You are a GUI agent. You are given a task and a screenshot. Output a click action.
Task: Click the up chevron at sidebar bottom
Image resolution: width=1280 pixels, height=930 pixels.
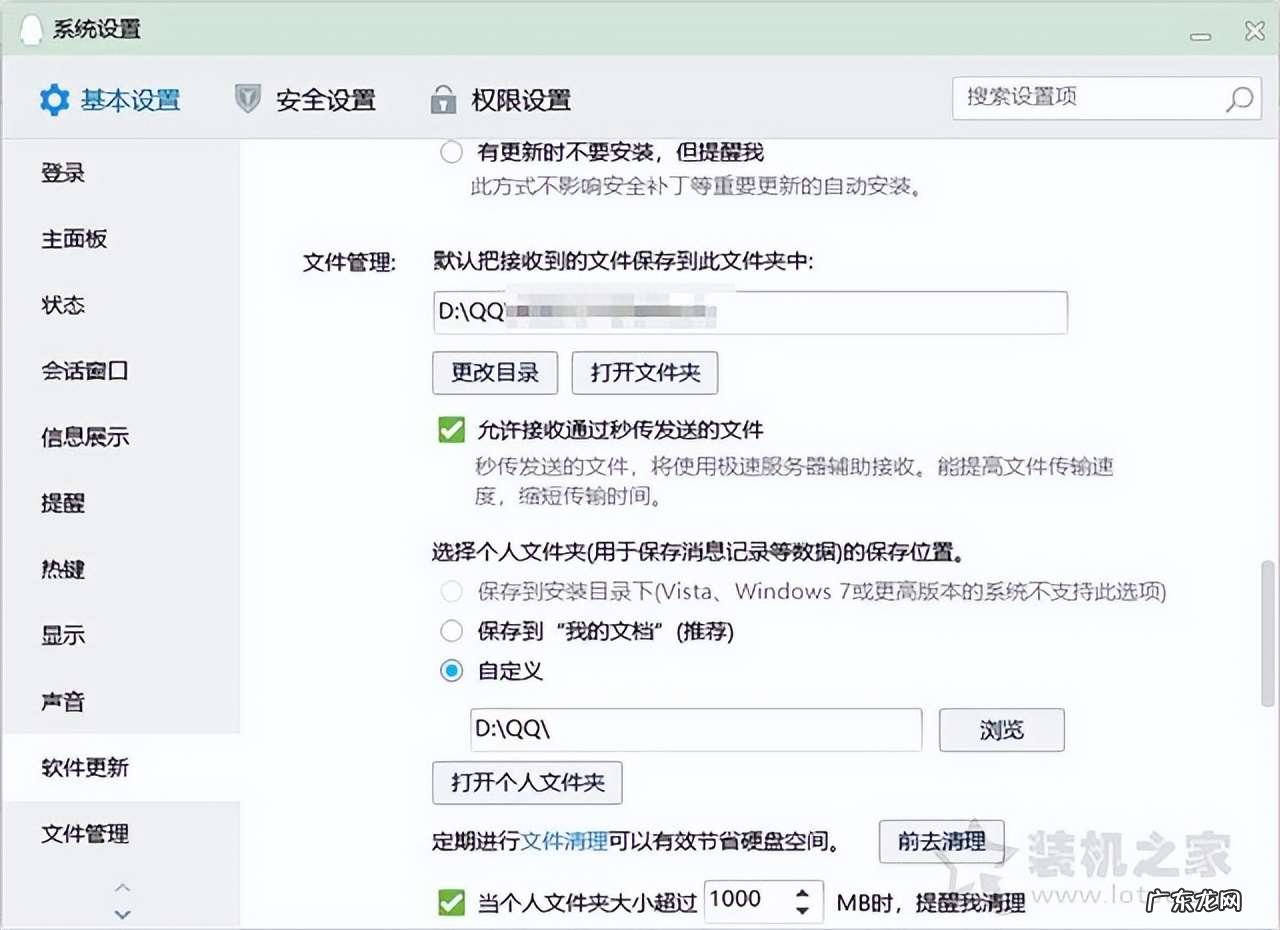(122, 887)
